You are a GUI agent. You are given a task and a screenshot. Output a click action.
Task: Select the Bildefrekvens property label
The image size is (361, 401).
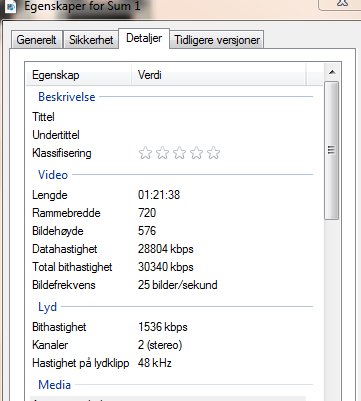click(64, 285)
